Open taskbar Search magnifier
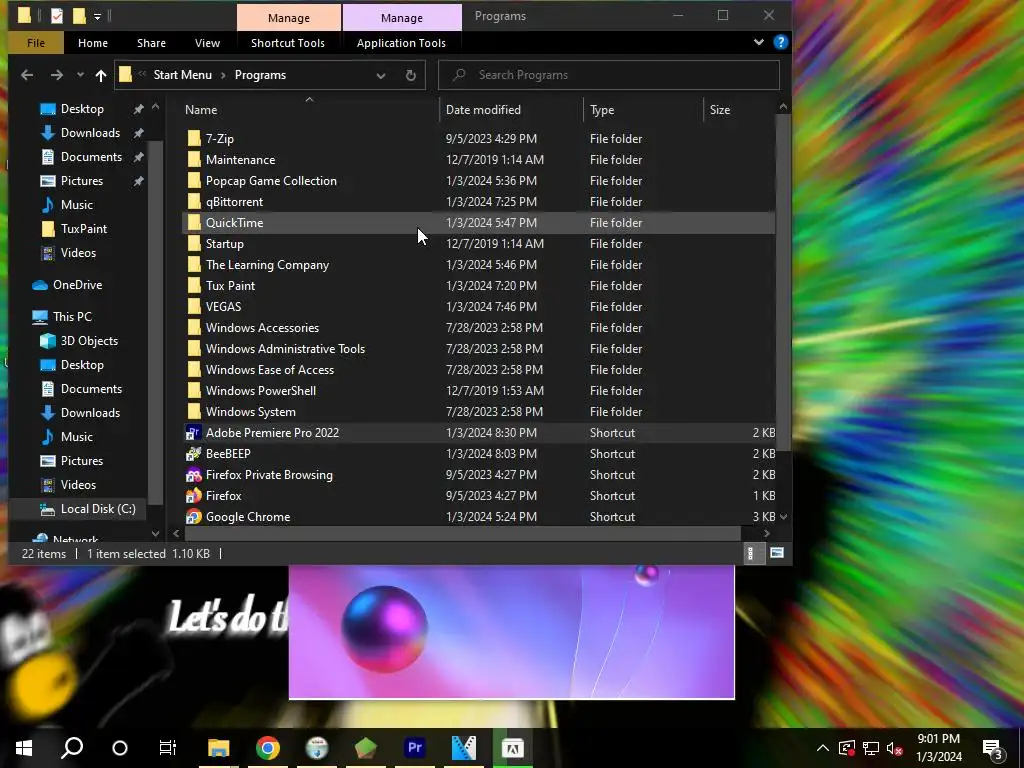The width and height of the screenshot is (1024, 768). tap(72, 747)
